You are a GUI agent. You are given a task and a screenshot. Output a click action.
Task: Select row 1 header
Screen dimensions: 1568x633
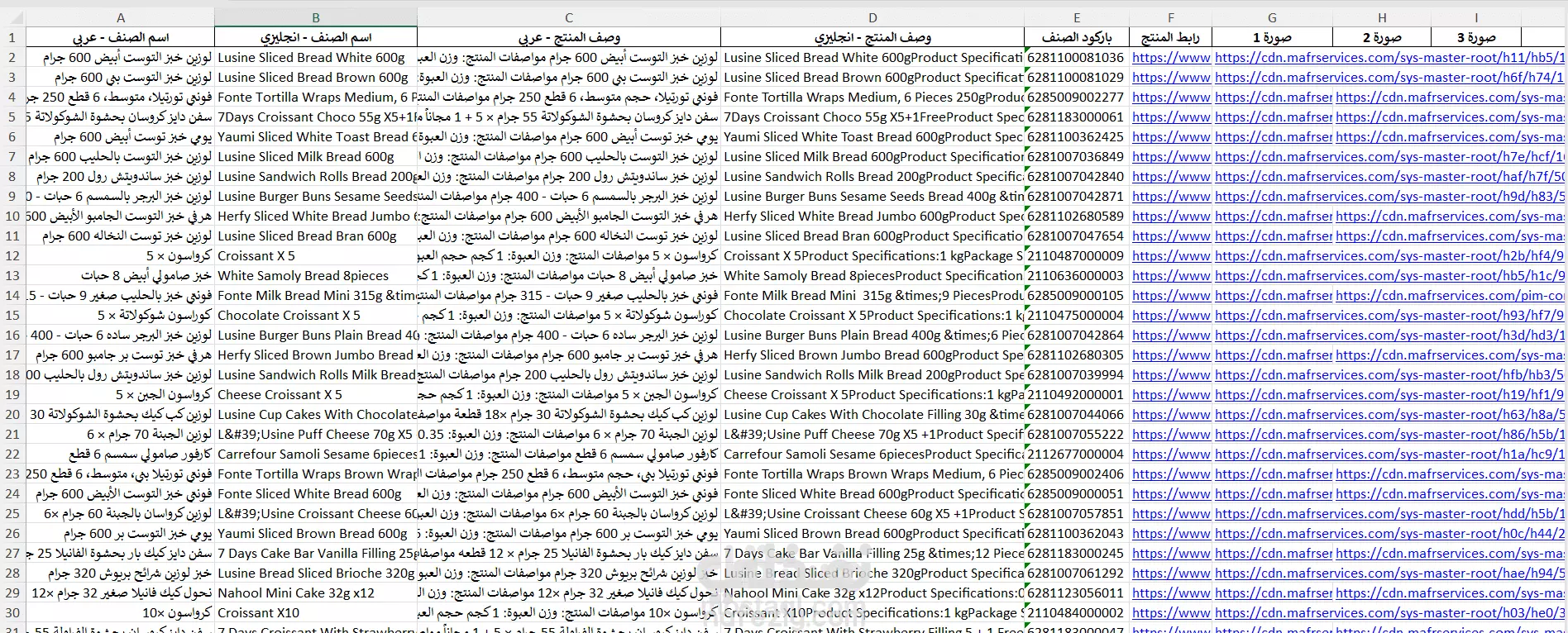[x=12, y=37]
